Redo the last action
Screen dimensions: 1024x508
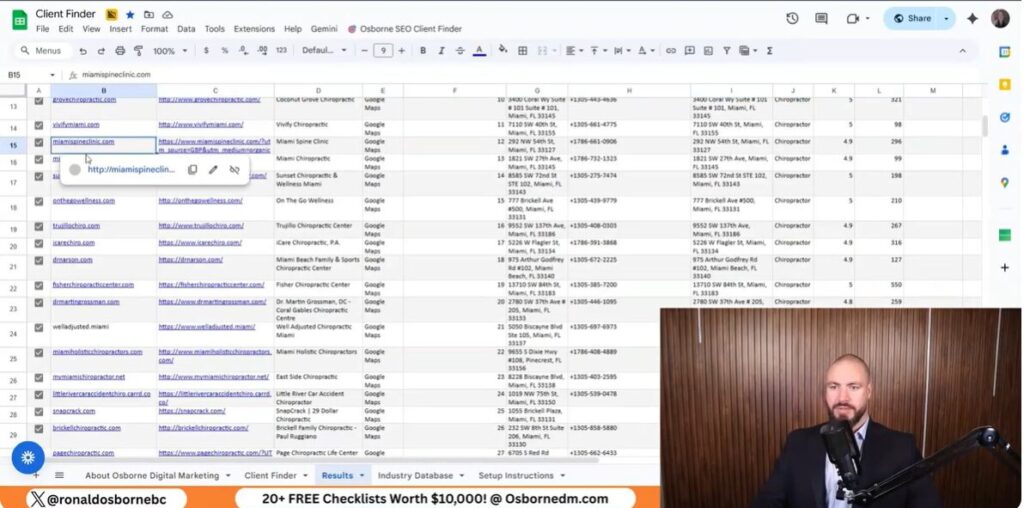[x=101, y=50]
